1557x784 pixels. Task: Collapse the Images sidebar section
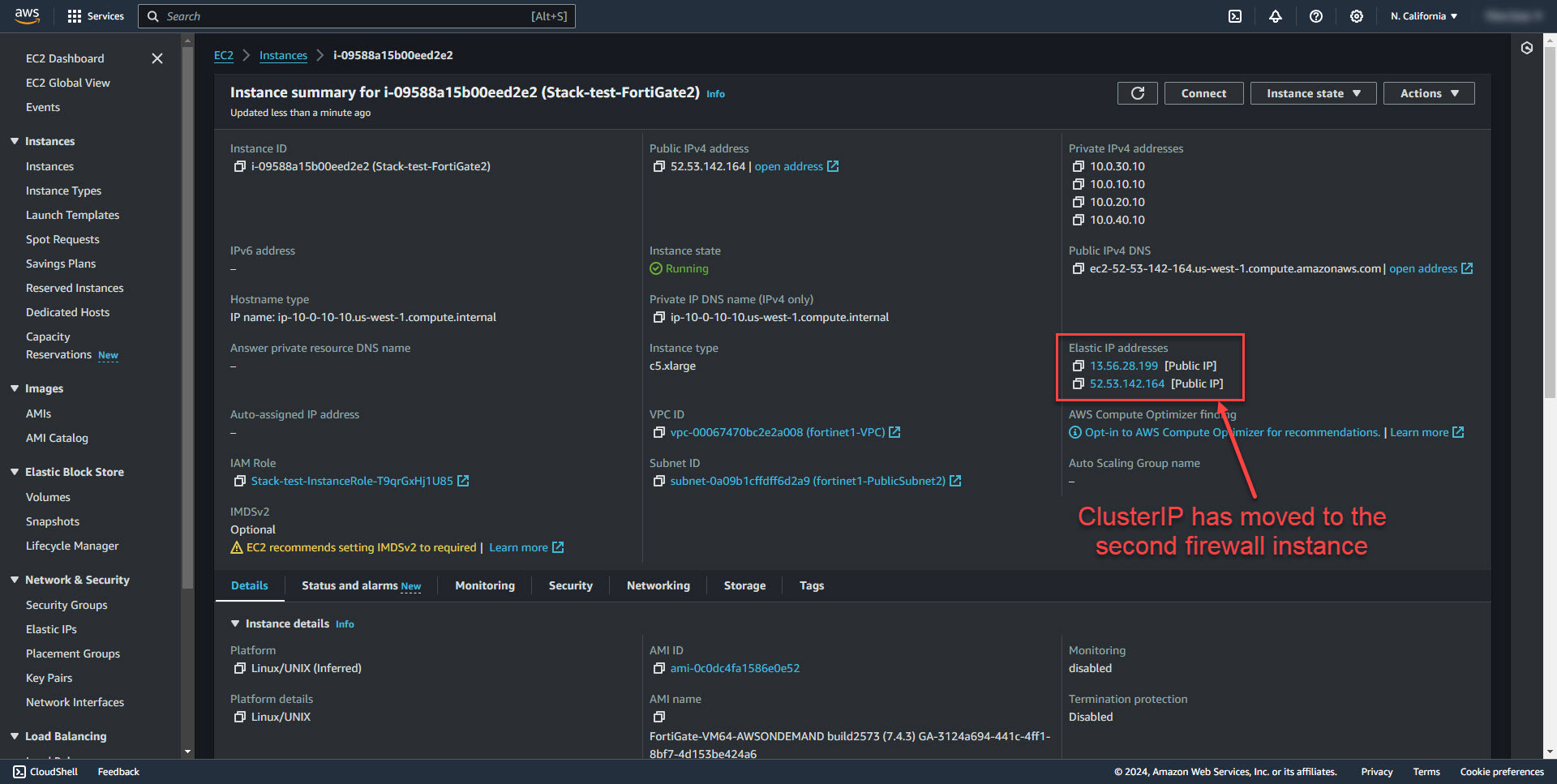(x=15, y=388)
